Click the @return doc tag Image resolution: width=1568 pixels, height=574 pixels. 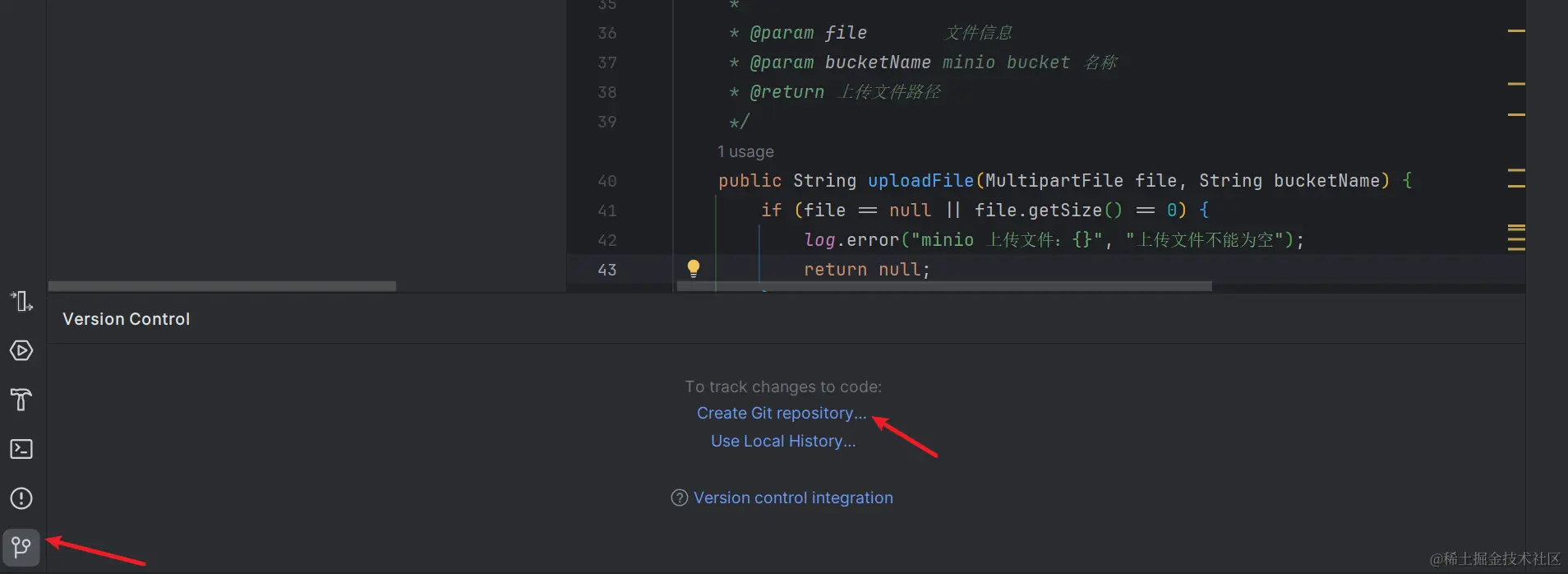[x=787, y=92]
